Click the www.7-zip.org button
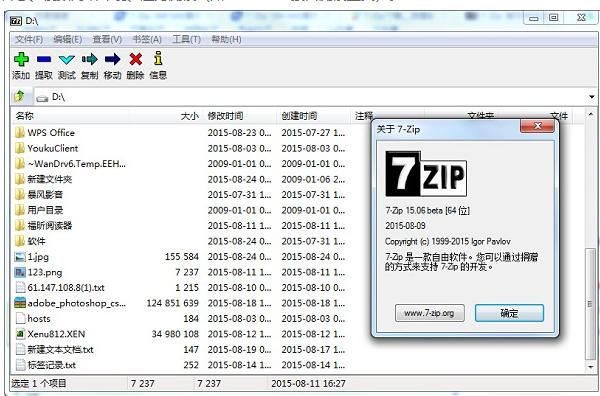Image resolution: width=600 pixels, height=396 pixels. pos(430,313)
